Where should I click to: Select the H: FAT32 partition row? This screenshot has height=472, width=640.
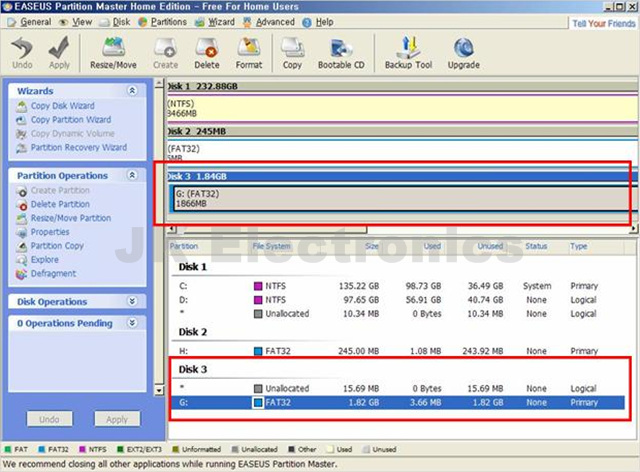(397, 351)
